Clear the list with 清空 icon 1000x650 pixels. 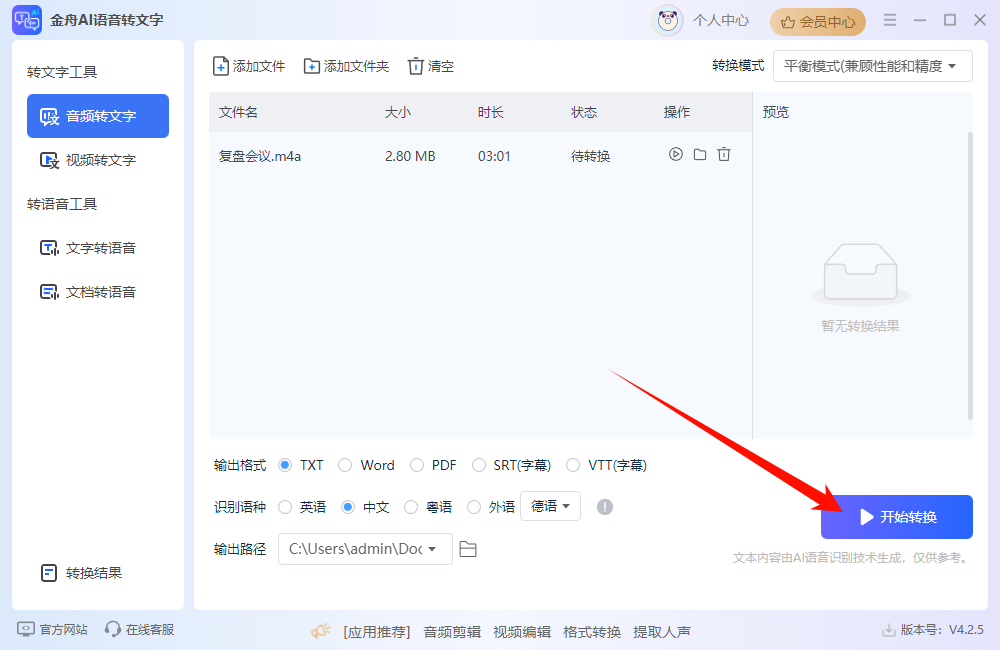[x=416, y=66]
